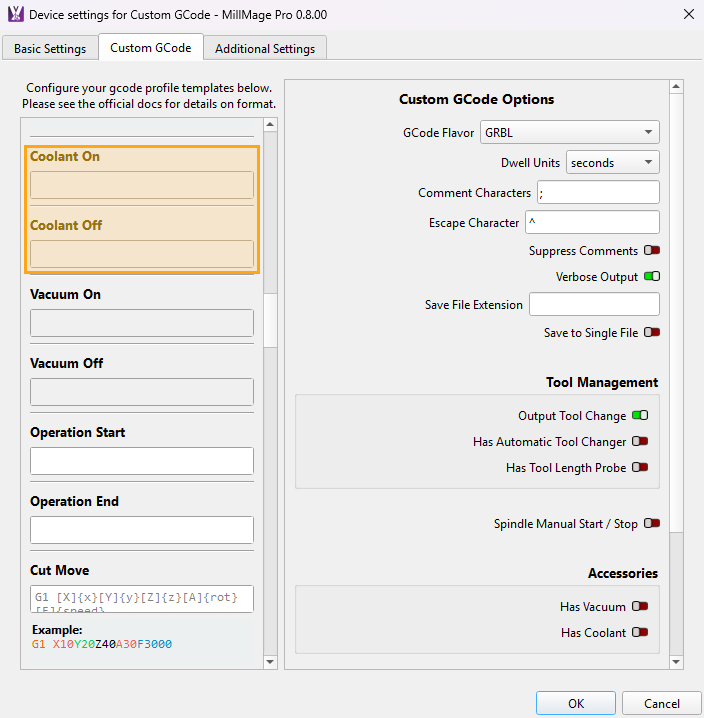Enable Has Automatic Tool Changer
This screenshot has width=704, height=718.
pyautogui.click(x=640, y=442)
